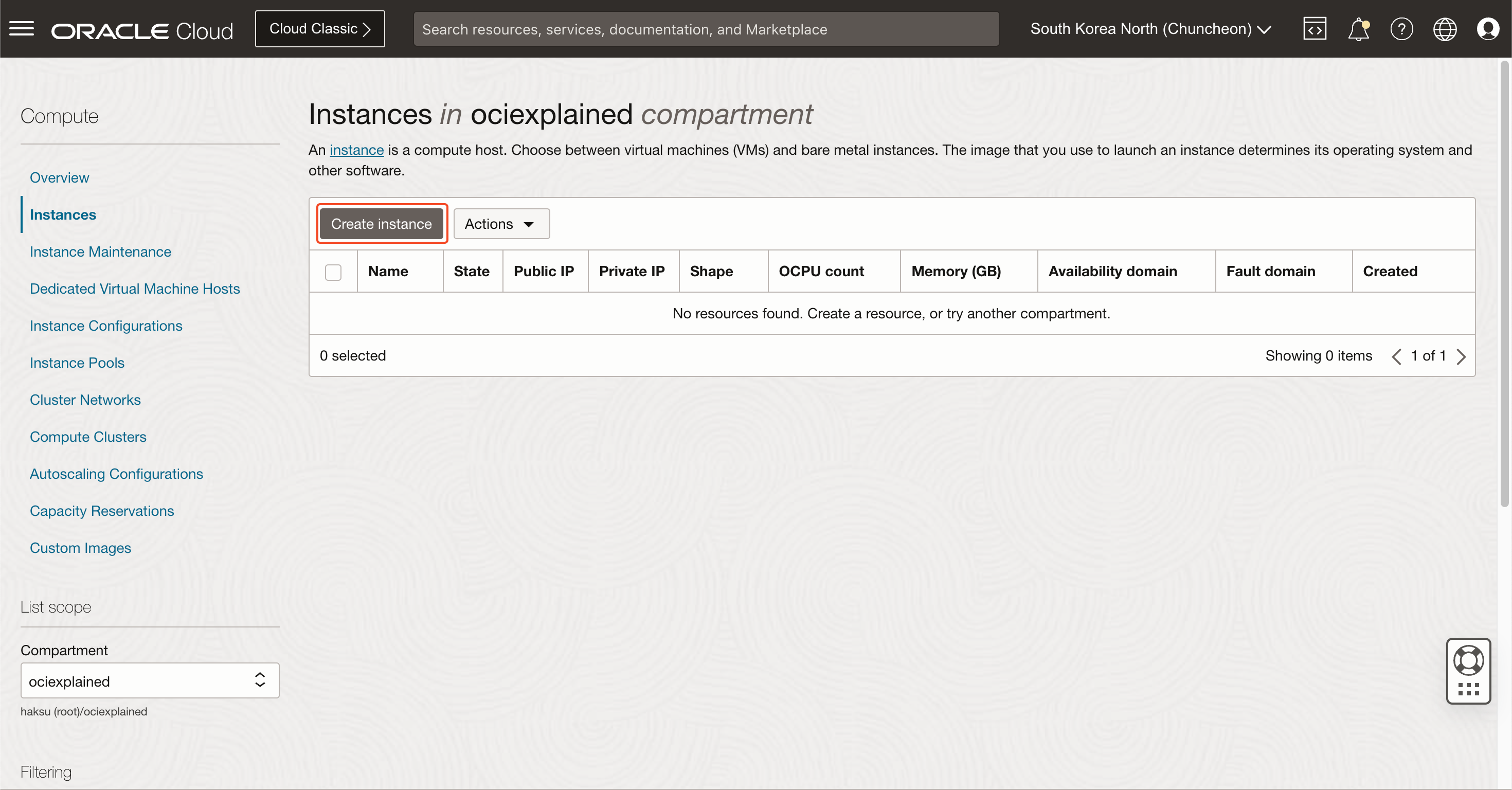Click the '1 of 1' page indicator

point(1429,356)
